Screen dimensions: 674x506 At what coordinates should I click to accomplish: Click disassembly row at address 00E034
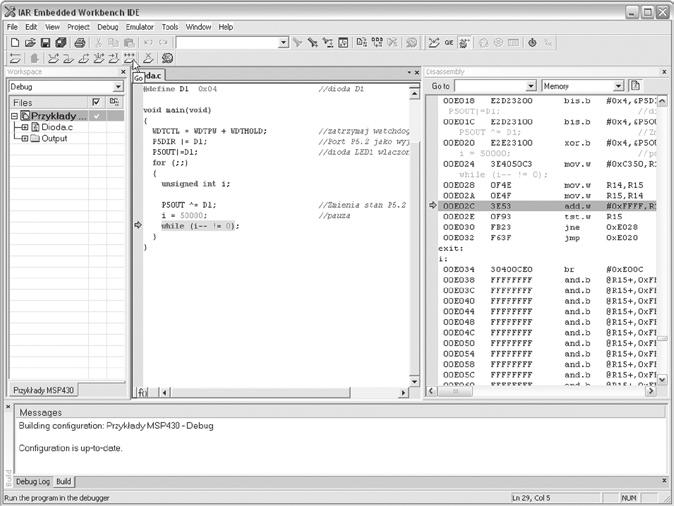(547, 270)
